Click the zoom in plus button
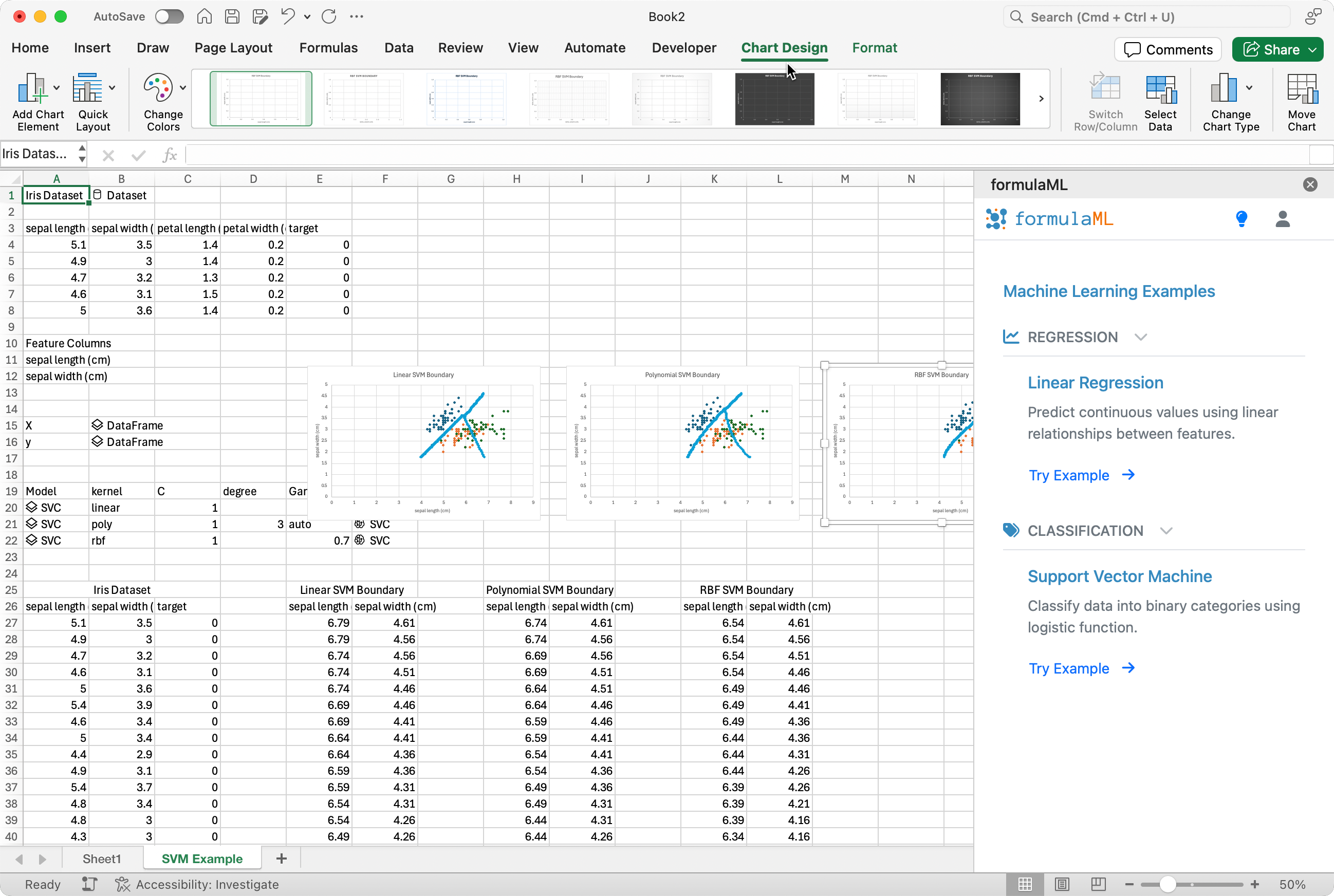 (x=1254, y=885)
